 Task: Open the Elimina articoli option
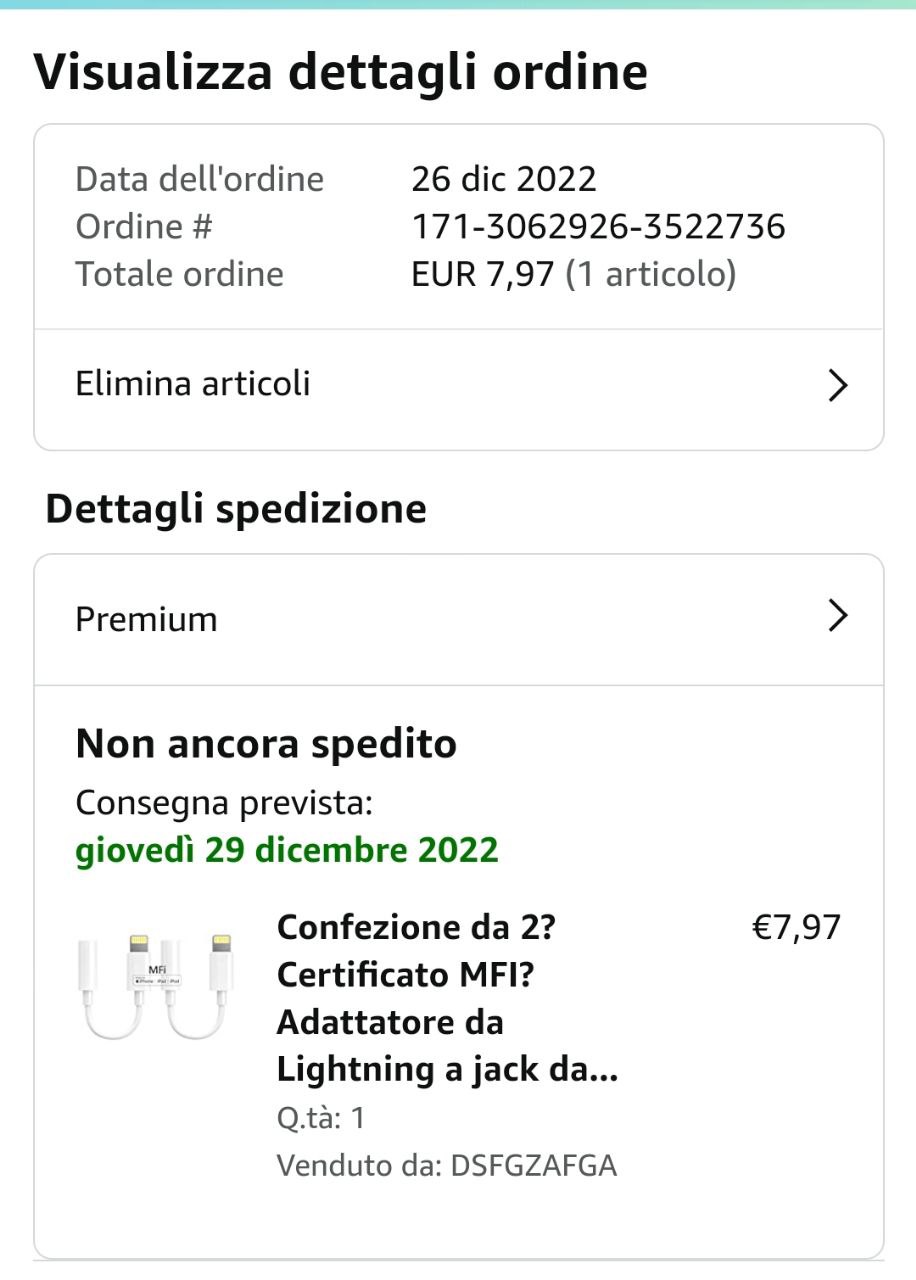(x=194, y=384)
